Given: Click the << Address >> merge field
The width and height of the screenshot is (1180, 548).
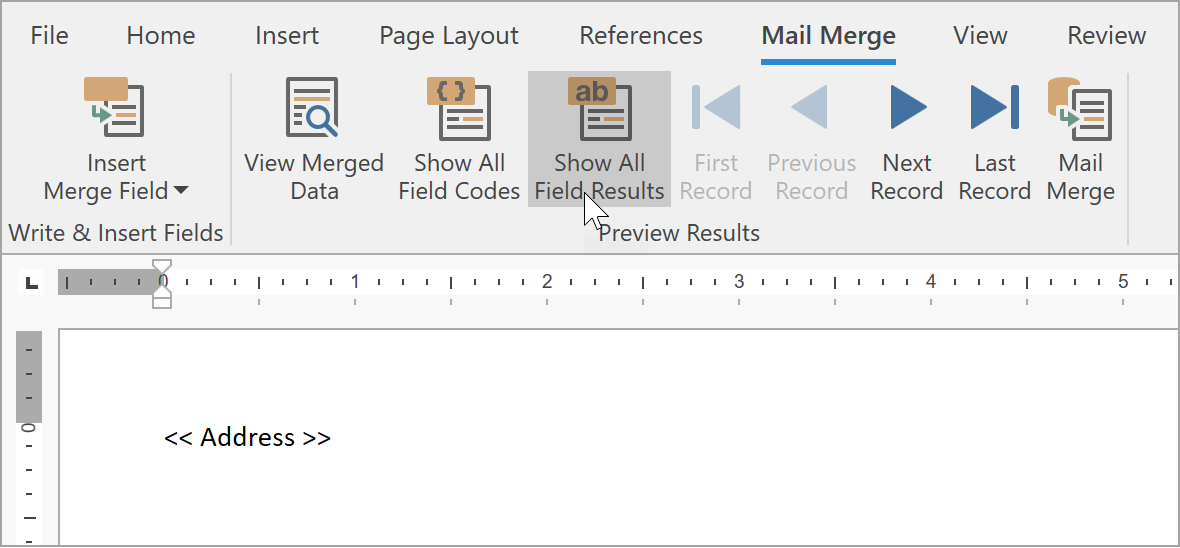Looking at the screenshot, I should 247,438.
